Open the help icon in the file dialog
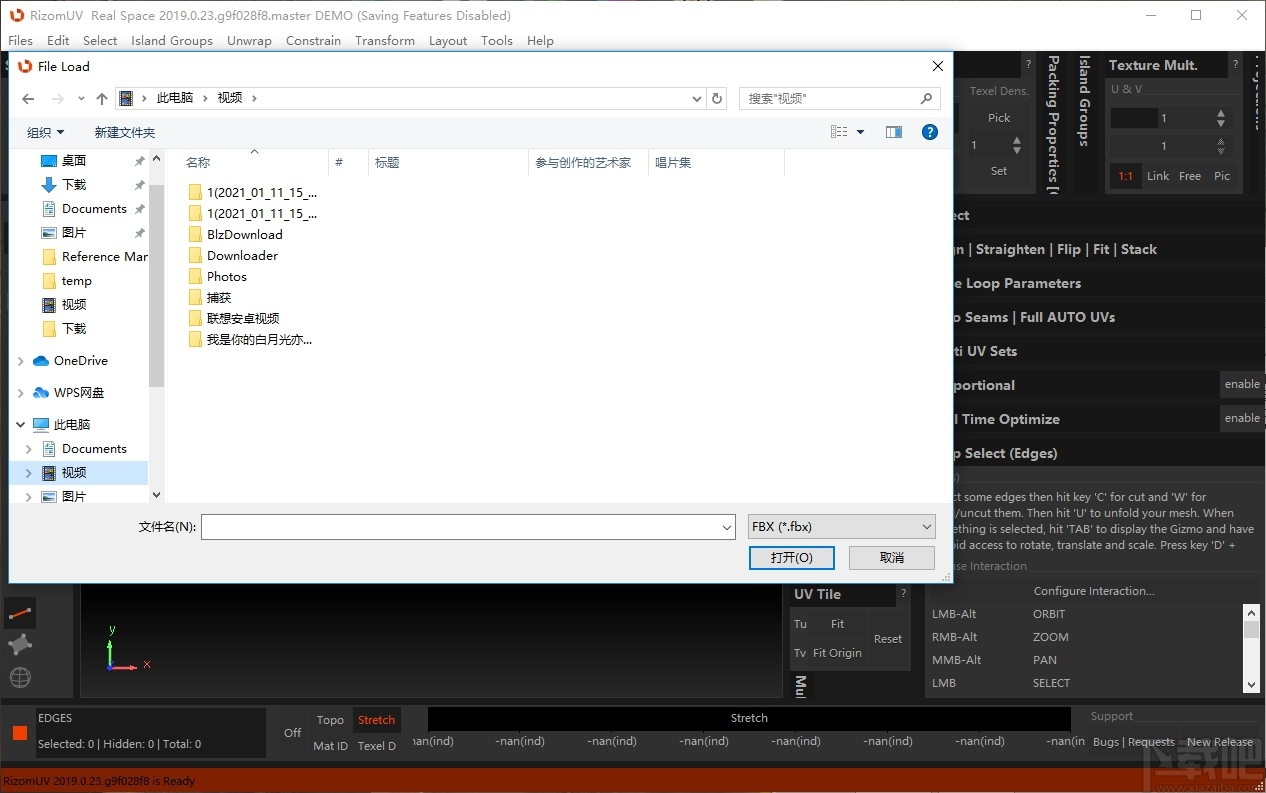 tap(929, 131)
